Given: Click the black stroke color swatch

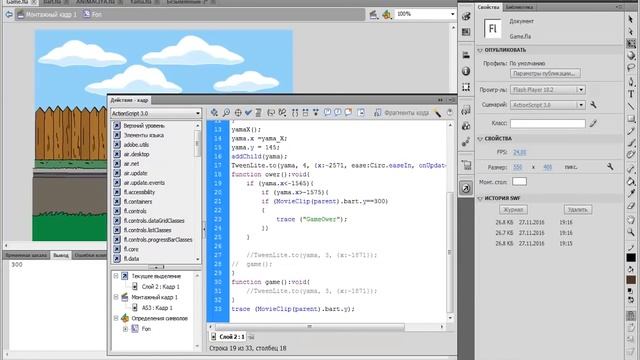Looking at the screenshot, I should [x=631, y=258].
